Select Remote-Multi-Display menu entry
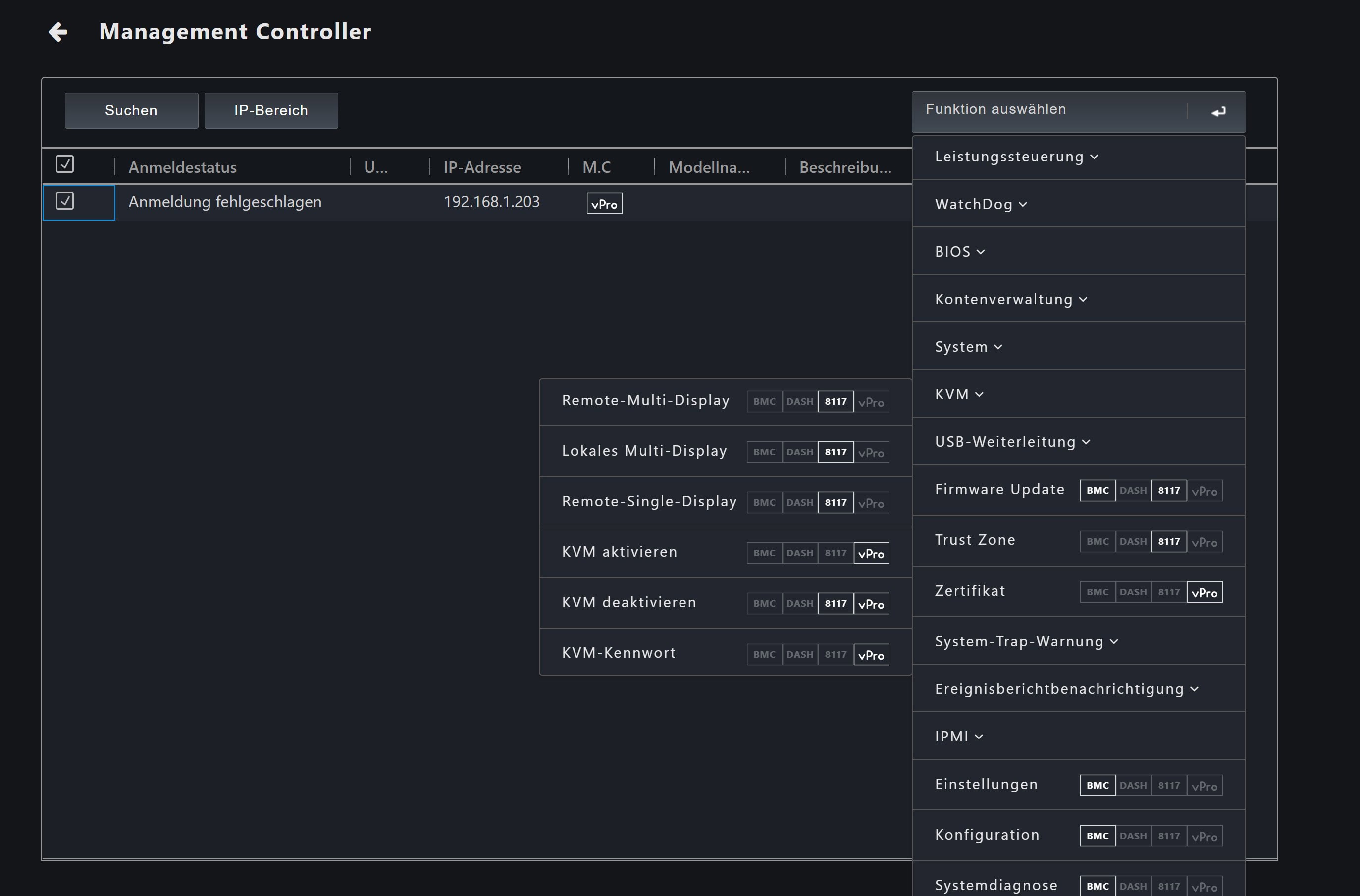 [x=646, y=401]
